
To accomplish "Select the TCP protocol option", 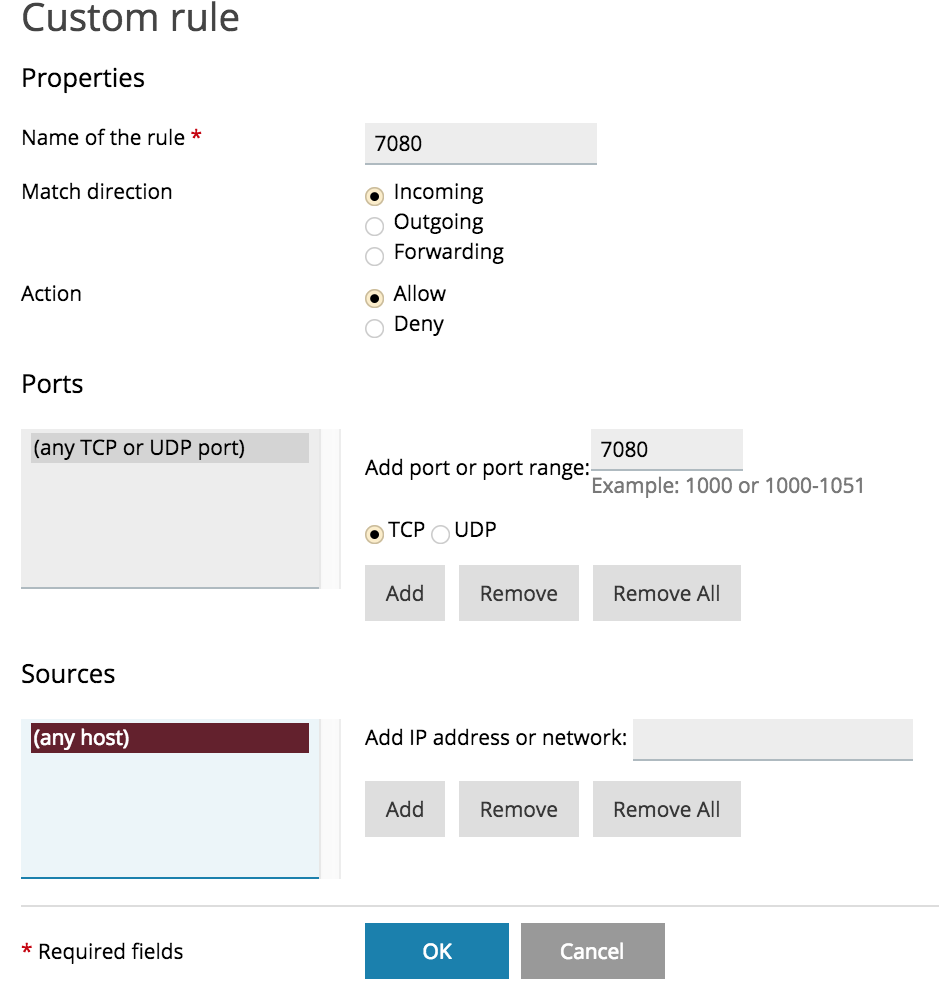I will pyautogui.click(x=375, y=535).
